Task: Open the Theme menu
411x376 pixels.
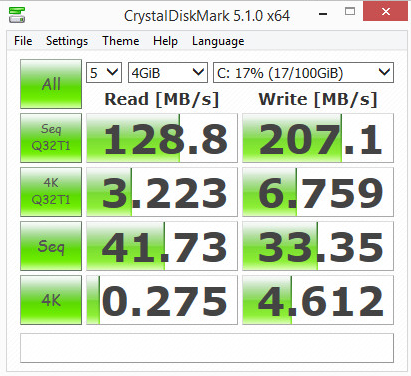Action: (x=121, y=41)
